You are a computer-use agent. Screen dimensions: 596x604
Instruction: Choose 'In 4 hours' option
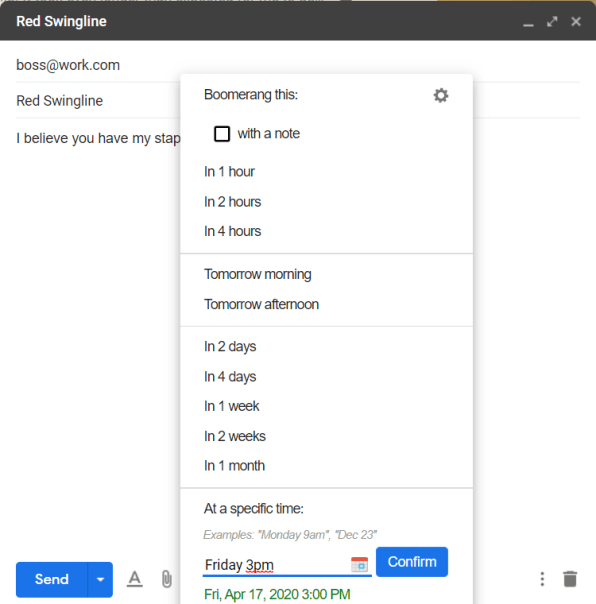click(232, 232)
